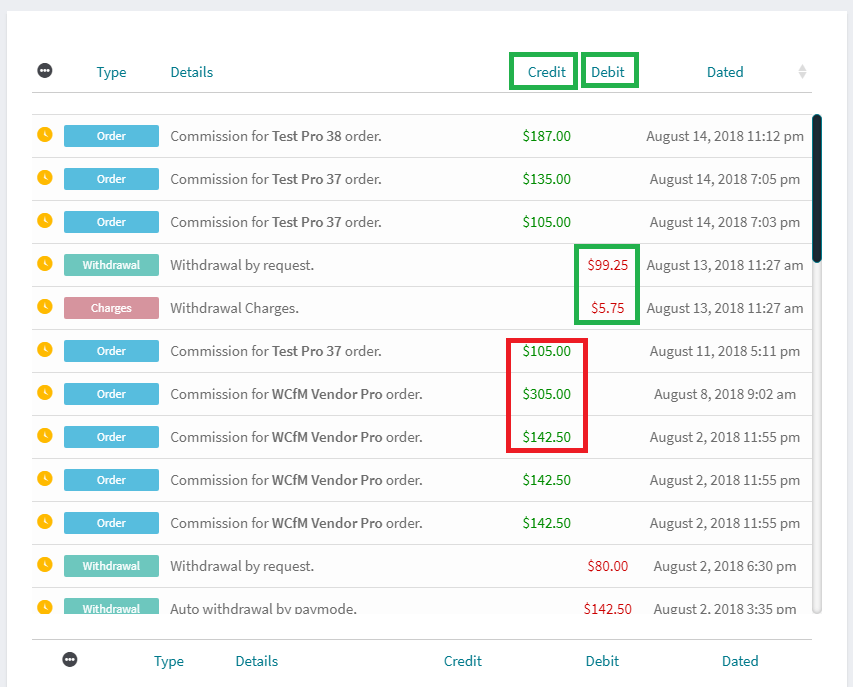The height and width of the screenshot is (687, 853).
Task: Click the $99.25 debit amount on August 13
Action: [607, 264]
